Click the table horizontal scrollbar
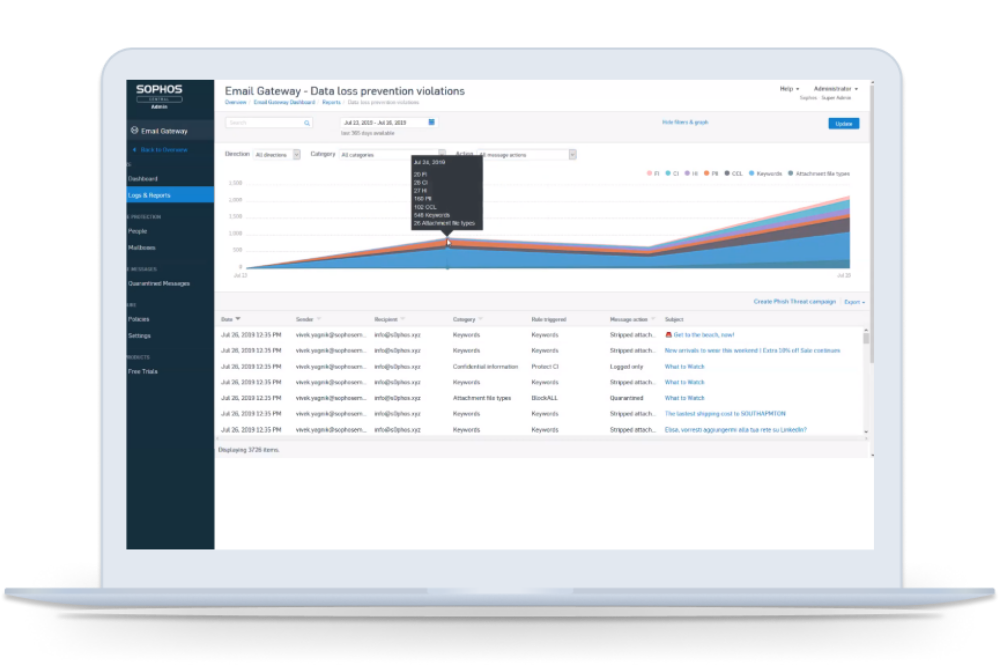The height and width of the screenshot is (667, 1000). (x=542, y=439)
